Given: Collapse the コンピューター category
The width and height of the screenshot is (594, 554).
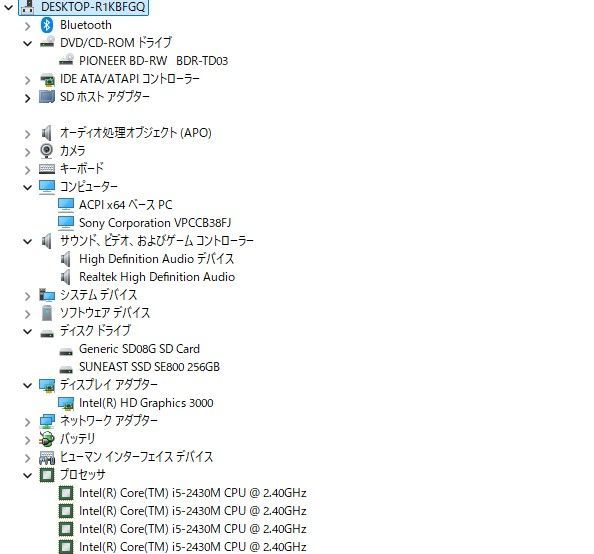Looking at the screenshot, I should tap(27, 187).
